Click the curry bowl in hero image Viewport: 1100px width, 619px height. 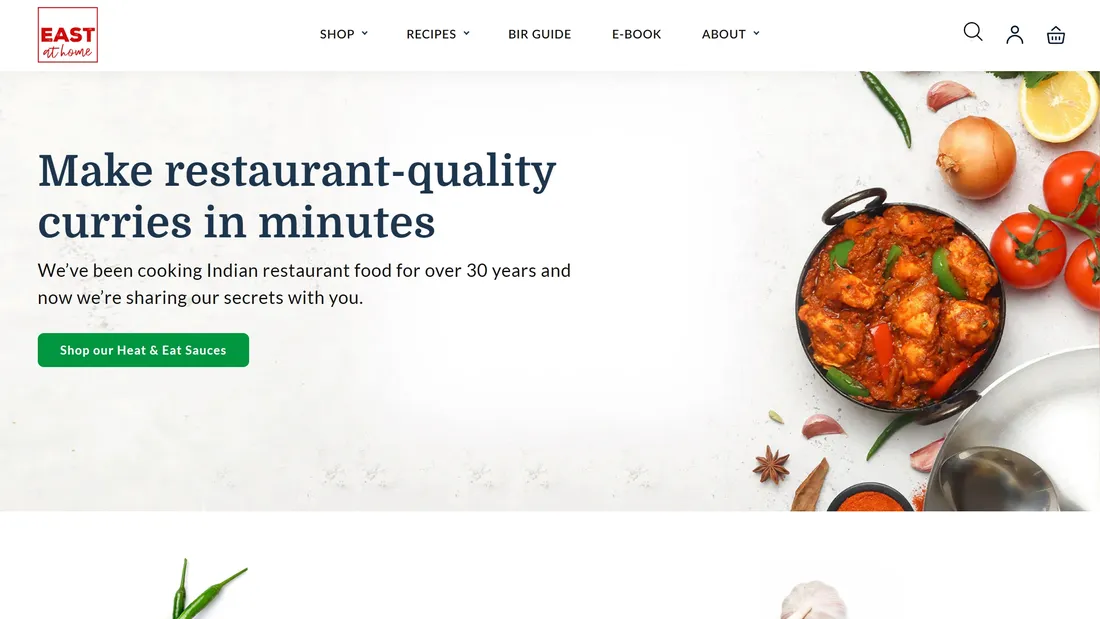pyautogui.click(x=901, y=304)
